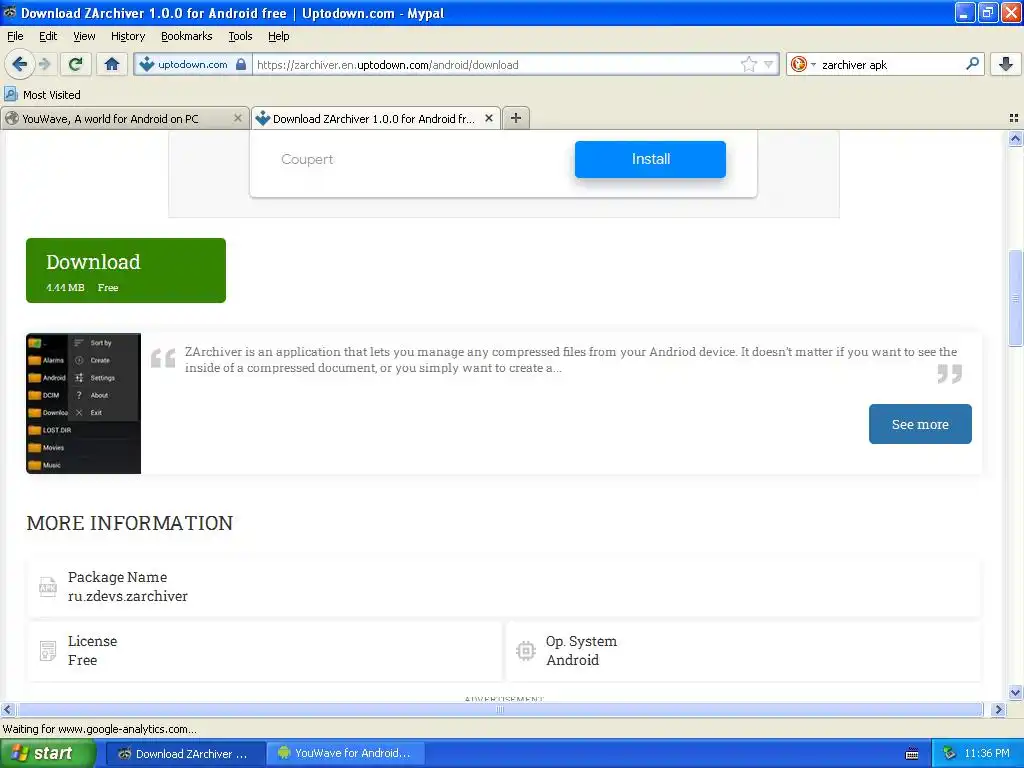Screen dimensions: 1024x768
Task: Click the vertical scrollbar up arrow
Action: (1015, 138)
